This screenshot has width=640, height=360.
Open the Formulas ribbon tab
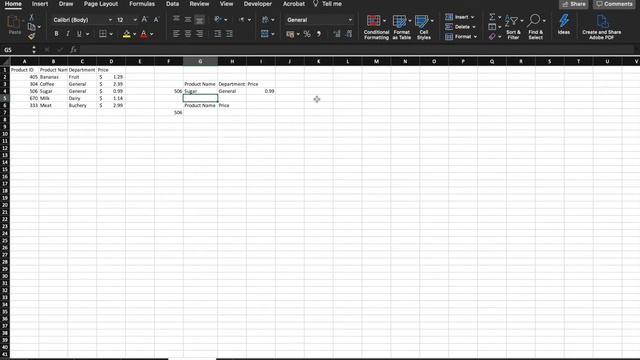pyautogui.click(x=142, y=4)
